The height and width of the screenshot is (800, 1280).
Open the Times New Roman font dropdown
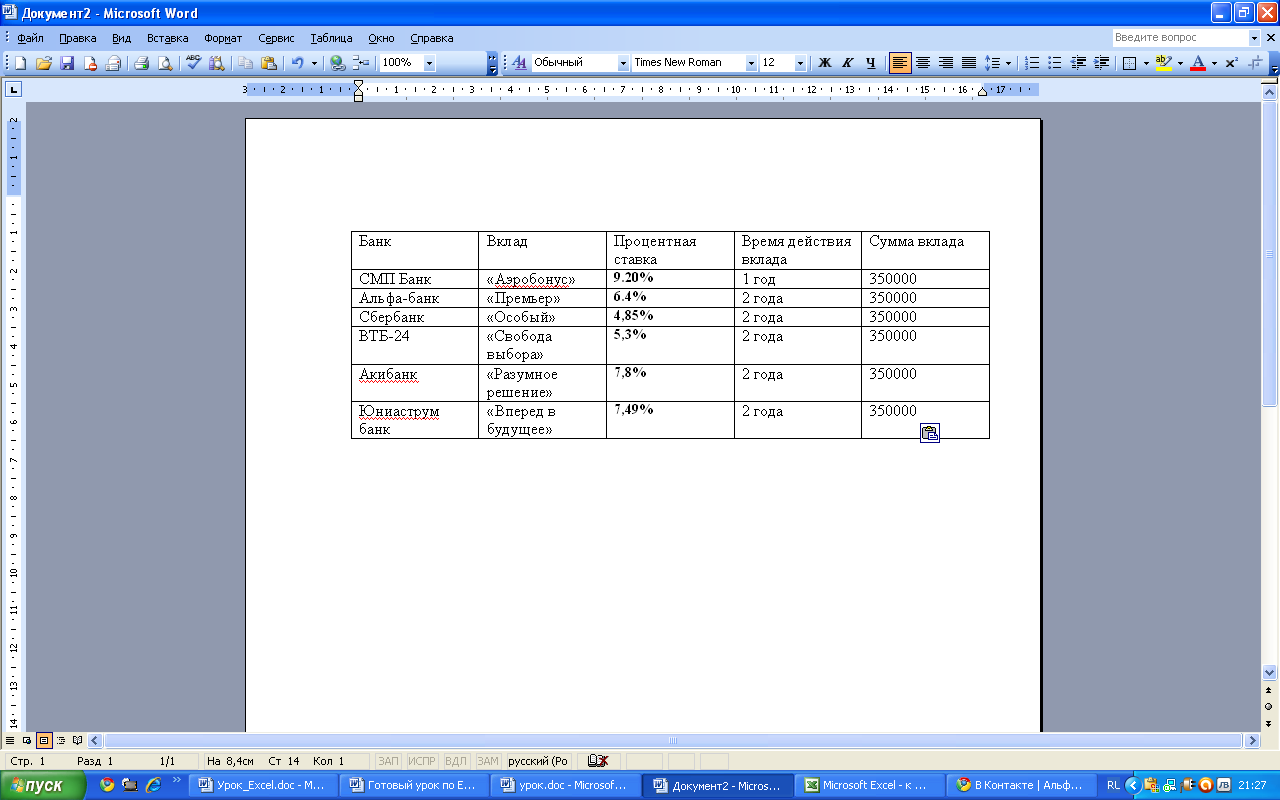(751, 62)
